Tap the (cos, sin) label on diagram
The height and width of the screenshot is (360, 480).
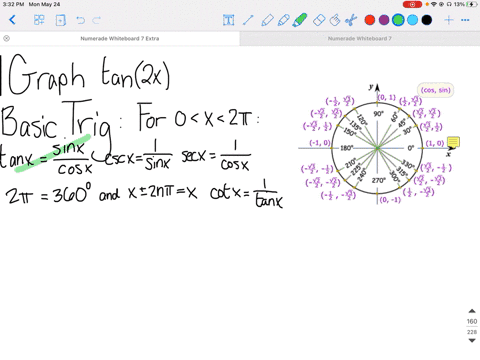tap(435, 90)
